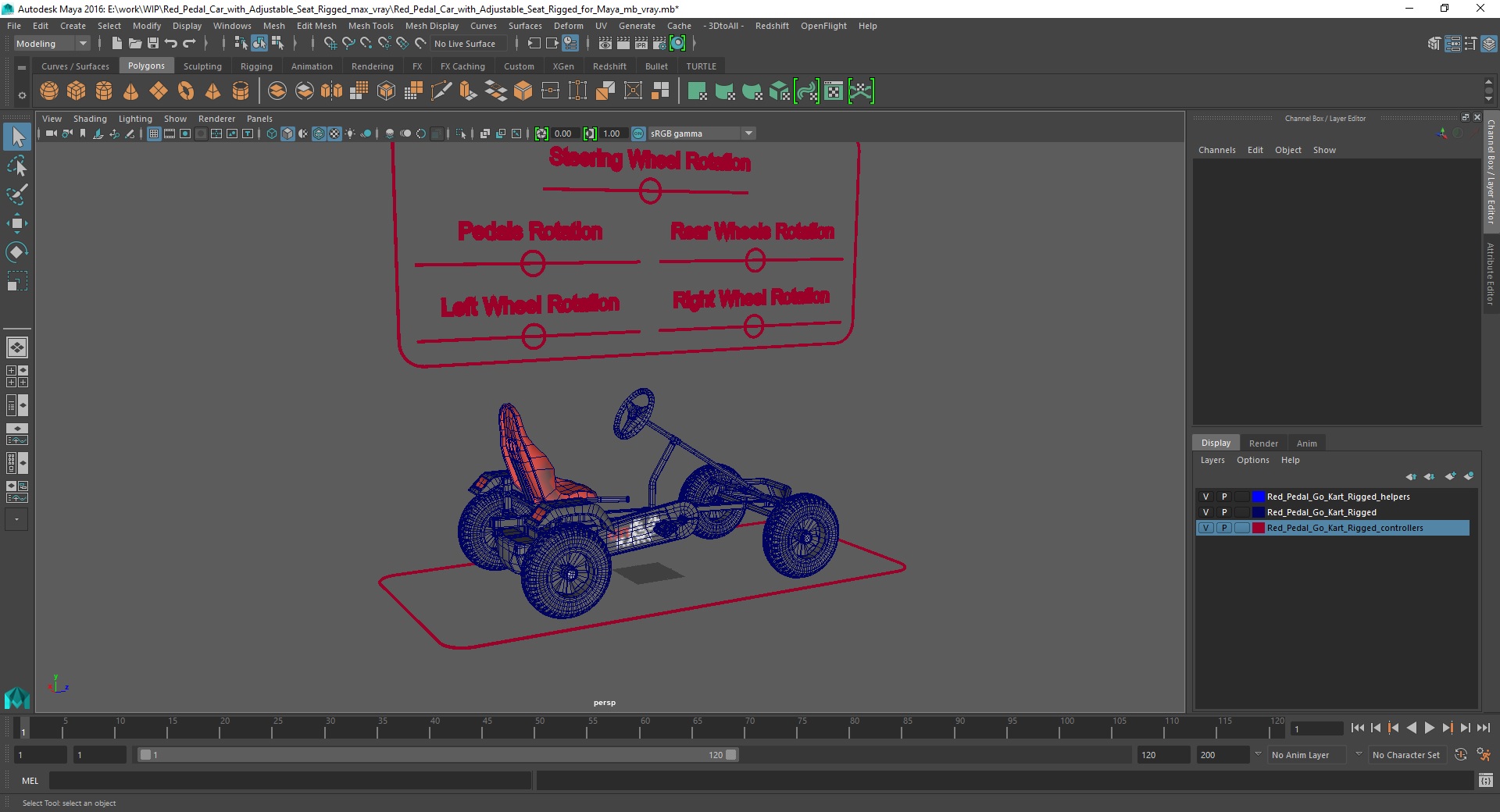Image resolution: width=1500 pixels, height=812 pixels.
Task: Click the blue helpers layer color swatch
Action: 1258,497
